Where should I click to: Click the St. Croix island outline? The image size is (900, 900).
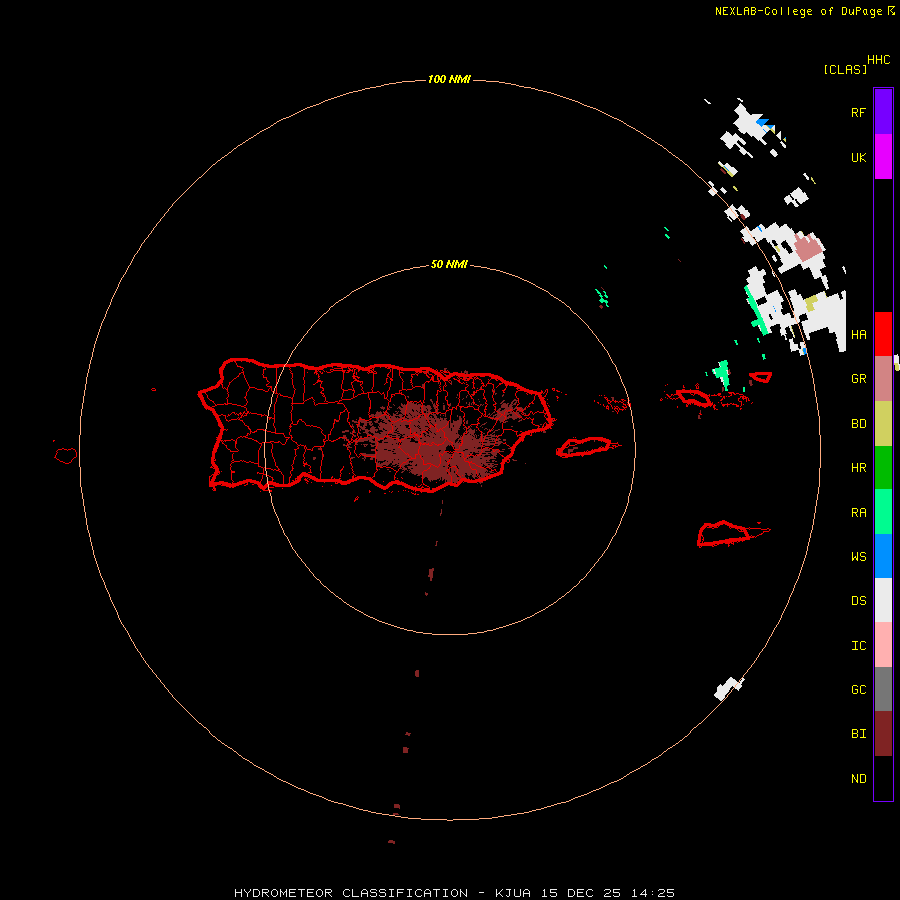click(x=724, y=534)
